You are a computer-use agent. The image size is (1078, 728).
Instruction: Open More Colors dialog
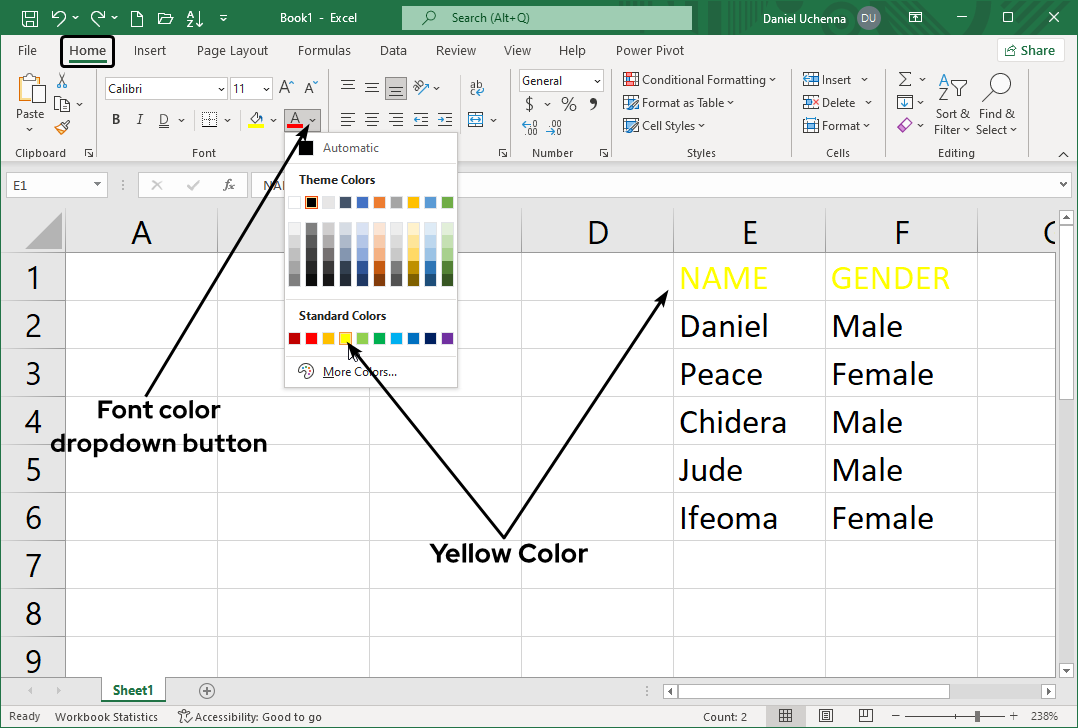[x=359, y=372]
